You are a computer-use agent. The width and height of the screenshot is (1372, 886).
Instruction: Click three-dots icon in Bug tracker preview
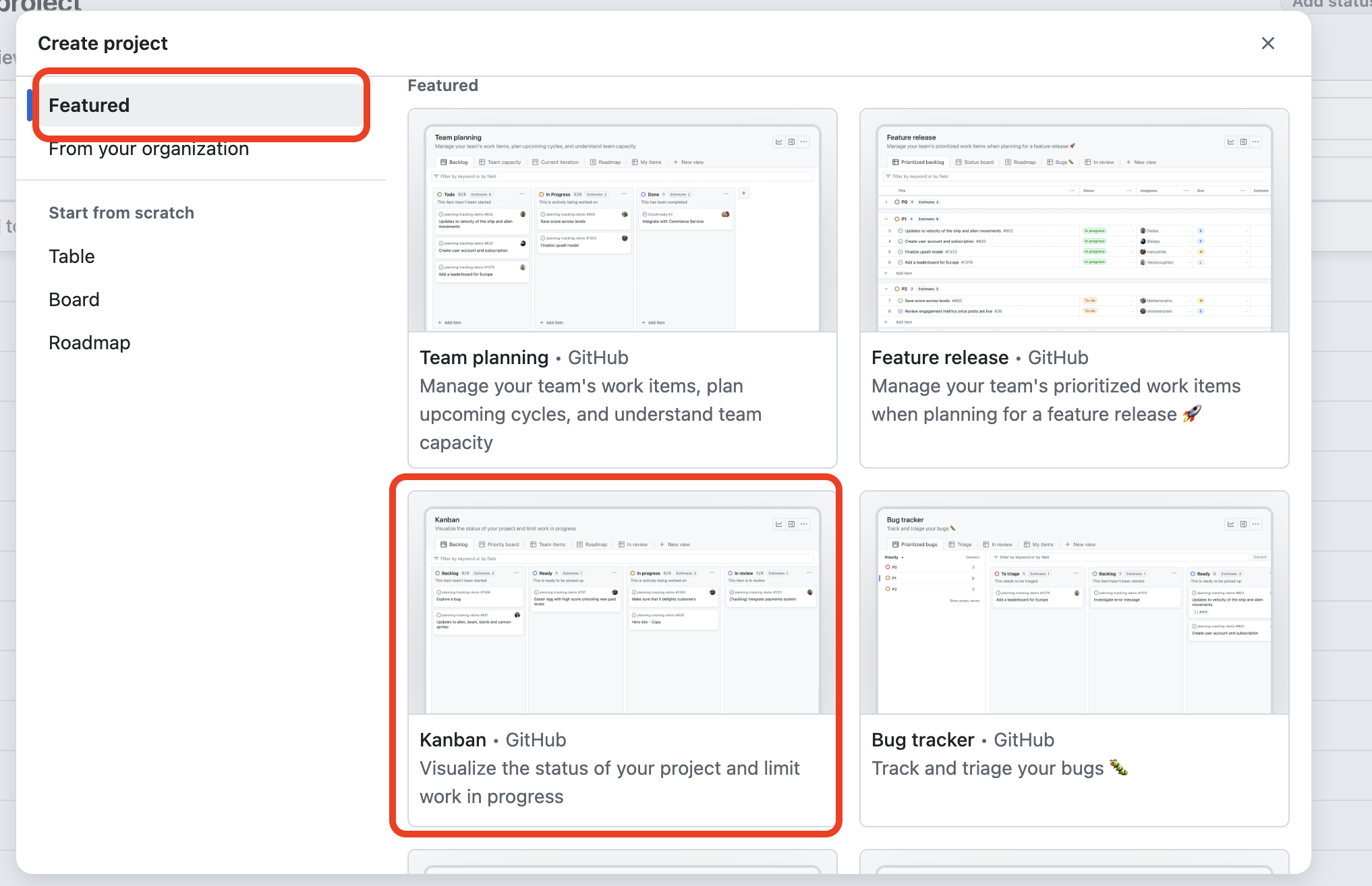[x=1255, y=524]
